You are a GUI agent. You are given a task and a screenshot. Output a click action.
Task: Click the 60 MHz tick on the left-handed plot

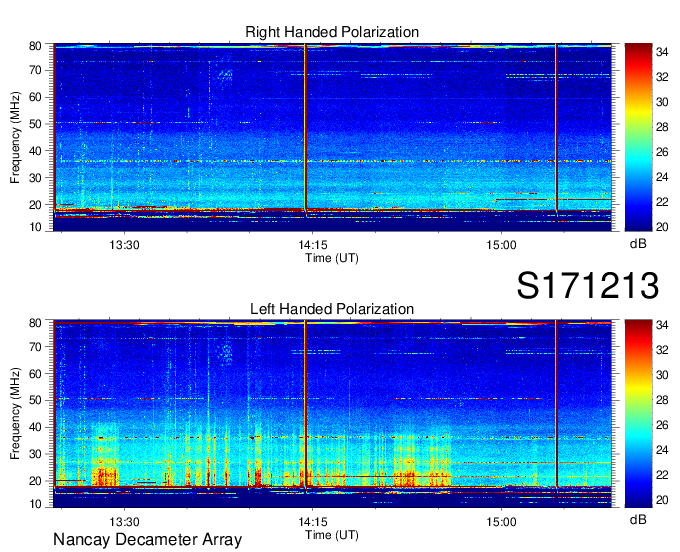coord(35,374)
